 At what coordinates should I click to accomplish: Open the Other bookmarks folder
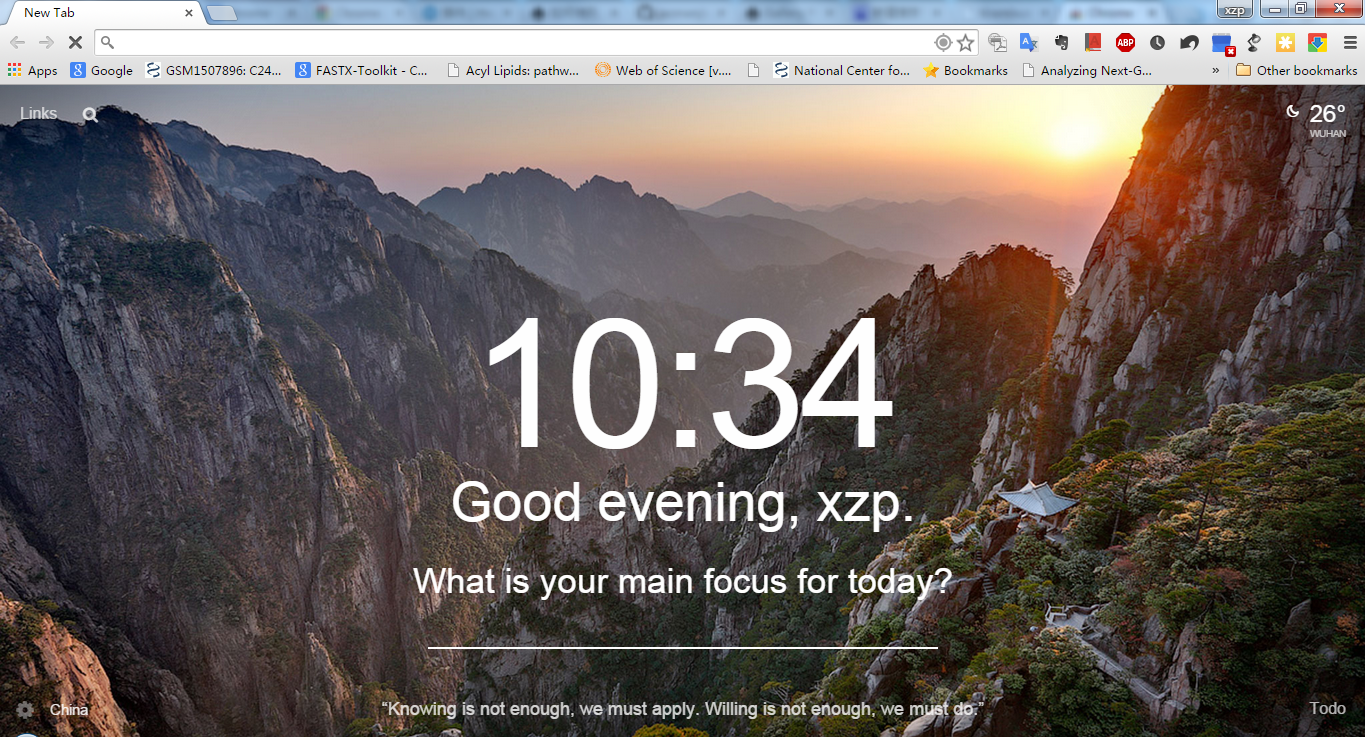(x=1297, y=71)
